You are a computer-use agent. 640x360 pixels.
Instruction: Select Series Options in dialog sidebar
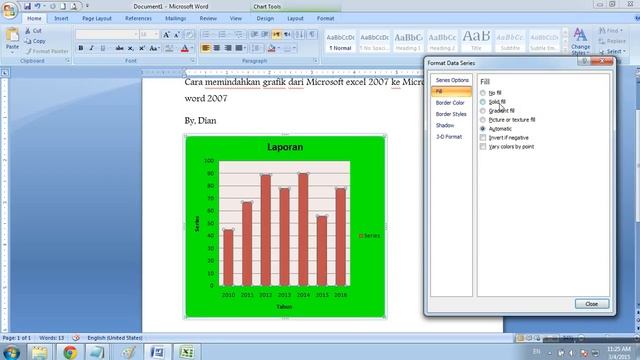pyautogui.click(x=452, y=80)
